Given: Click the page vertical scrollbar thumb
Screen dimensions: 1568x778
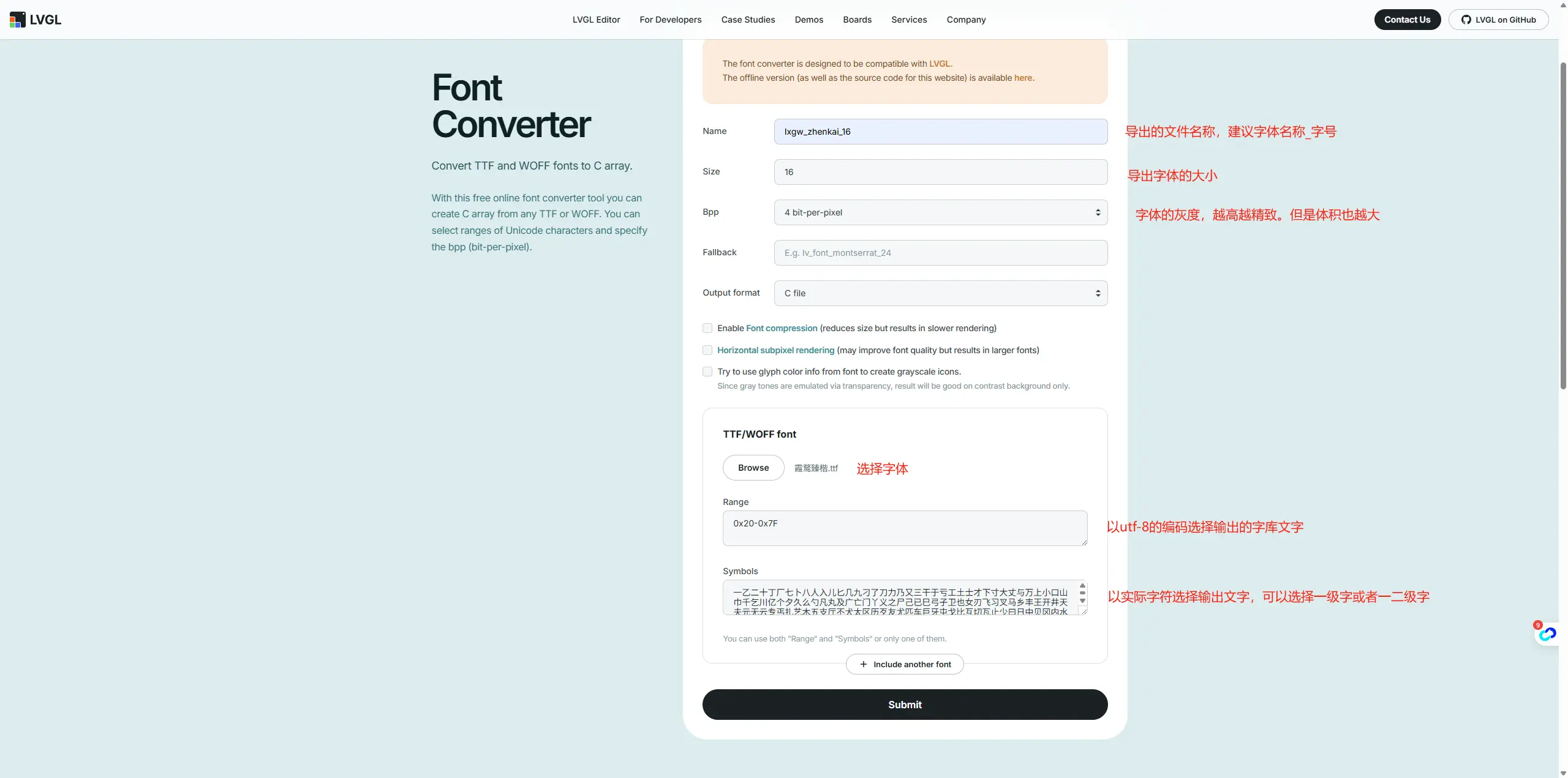Looking at the screenshot, I should [1562, 225].
